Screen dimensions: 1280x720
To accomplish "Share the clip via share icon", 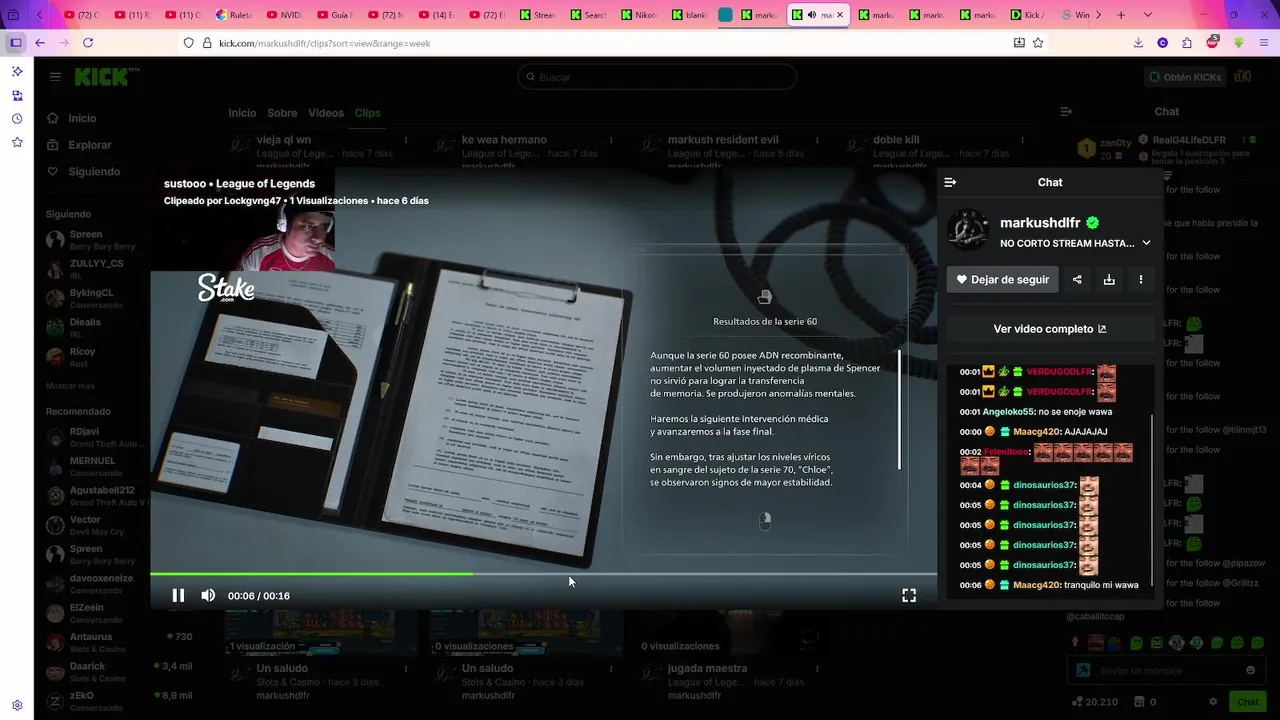I will pyautogui.click(x=1077, y=280).
